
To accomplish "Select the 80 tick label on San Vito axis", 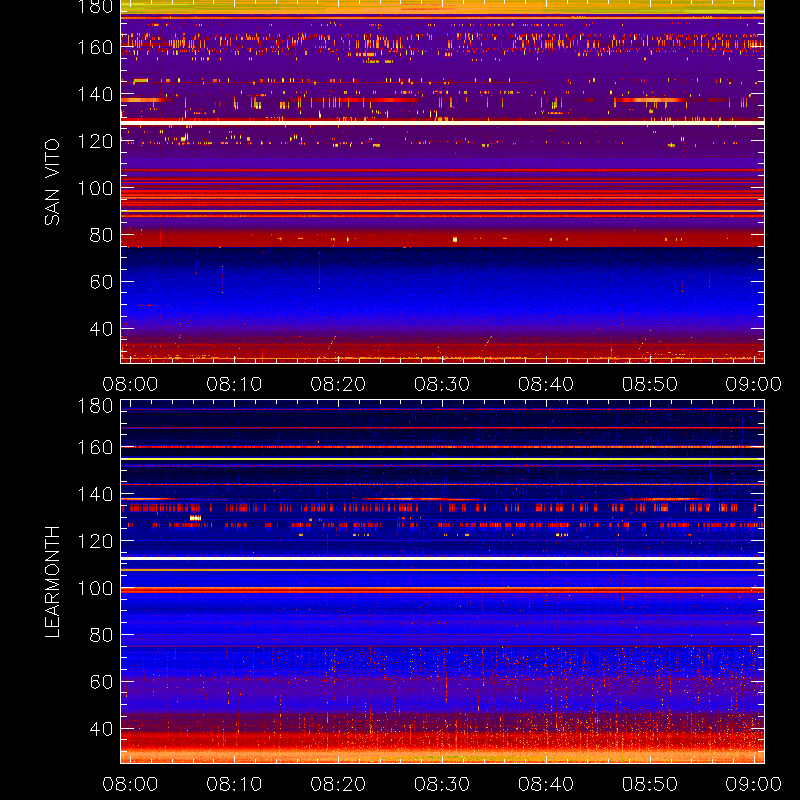I will pyautogui.click(x=102, y=235).
